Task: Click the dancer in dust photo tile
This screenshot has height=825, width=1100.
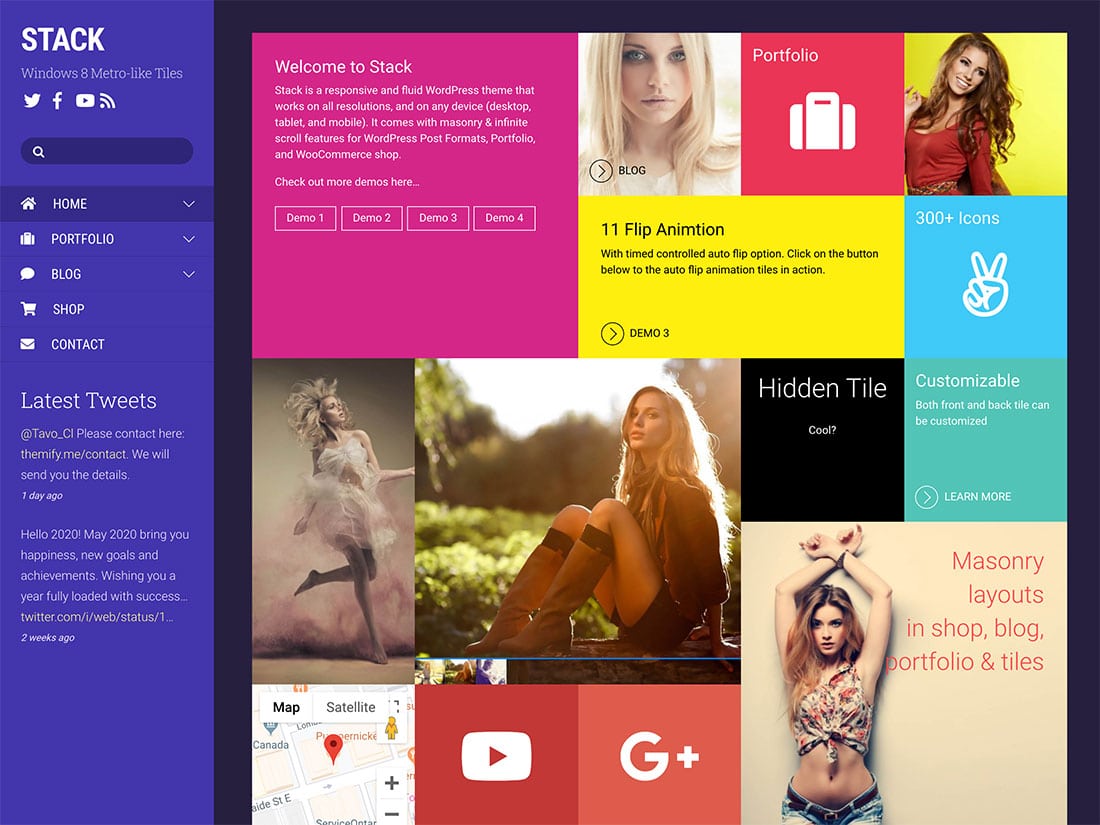Action: [333, 521]
